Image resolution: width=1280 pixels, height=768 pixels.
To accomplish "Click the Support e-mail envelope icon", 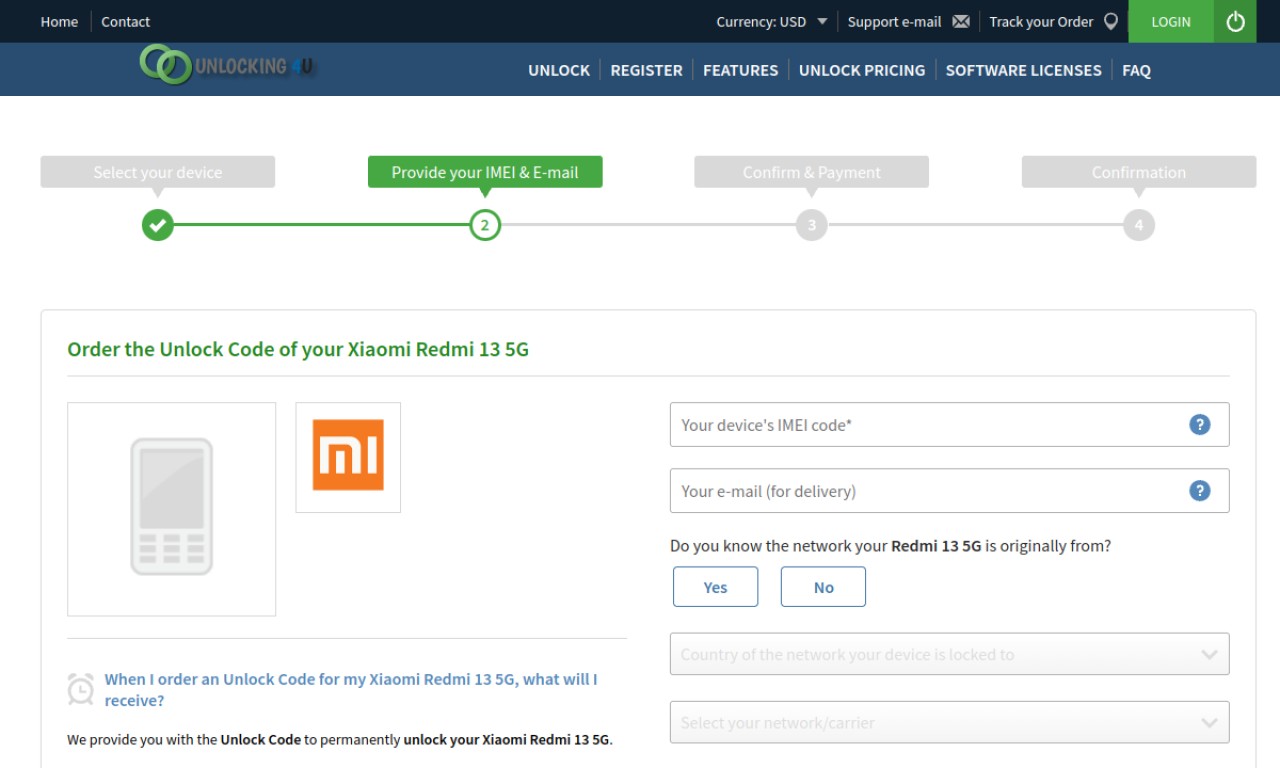I will click(961, 22).
